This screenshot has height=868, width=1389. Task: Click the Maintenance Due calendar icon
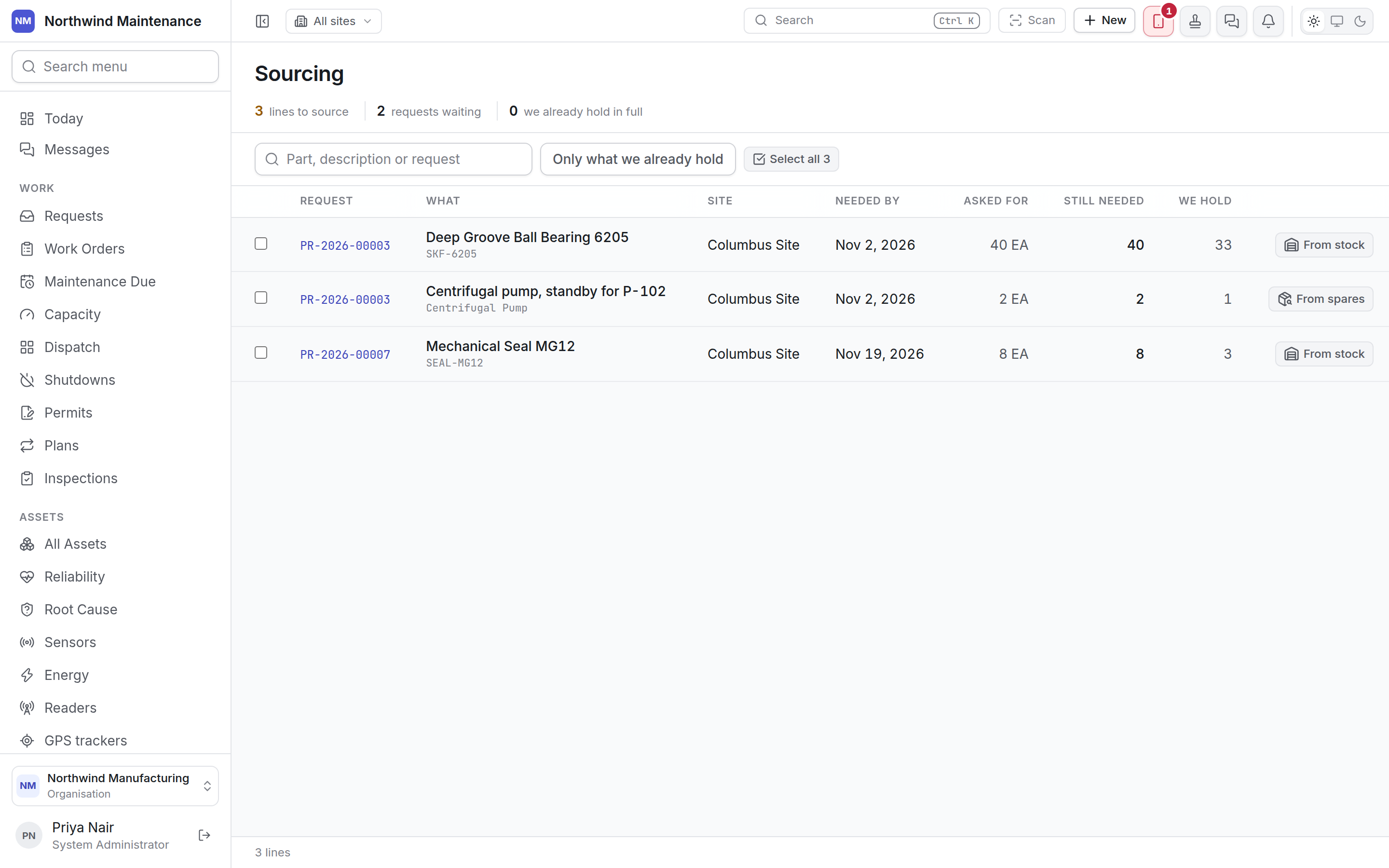(27, 281)
